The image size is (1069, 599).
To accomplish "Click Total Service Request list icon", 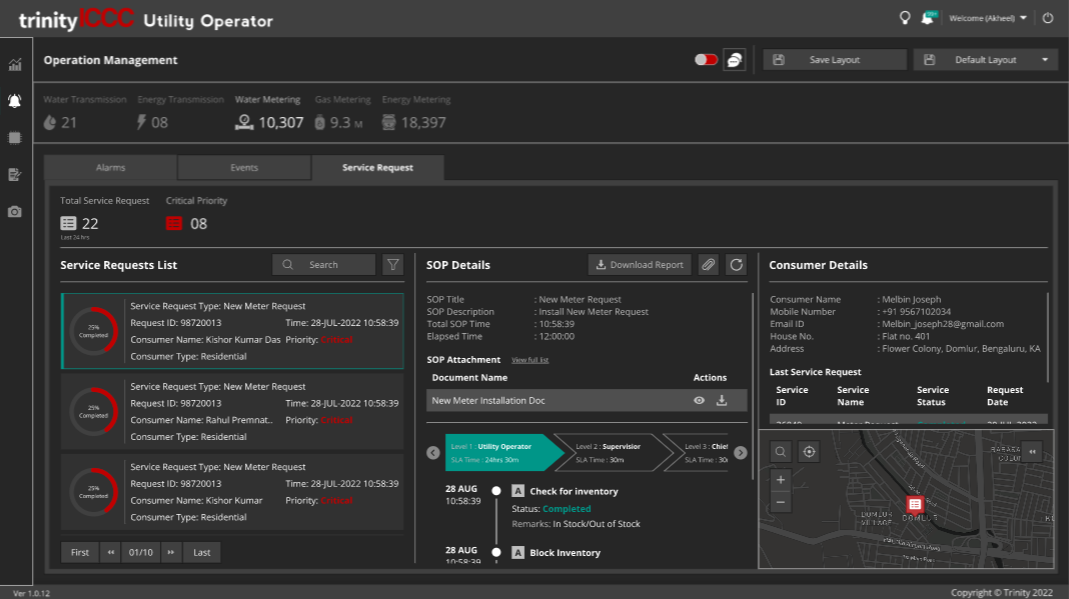I will click(68, 223).
